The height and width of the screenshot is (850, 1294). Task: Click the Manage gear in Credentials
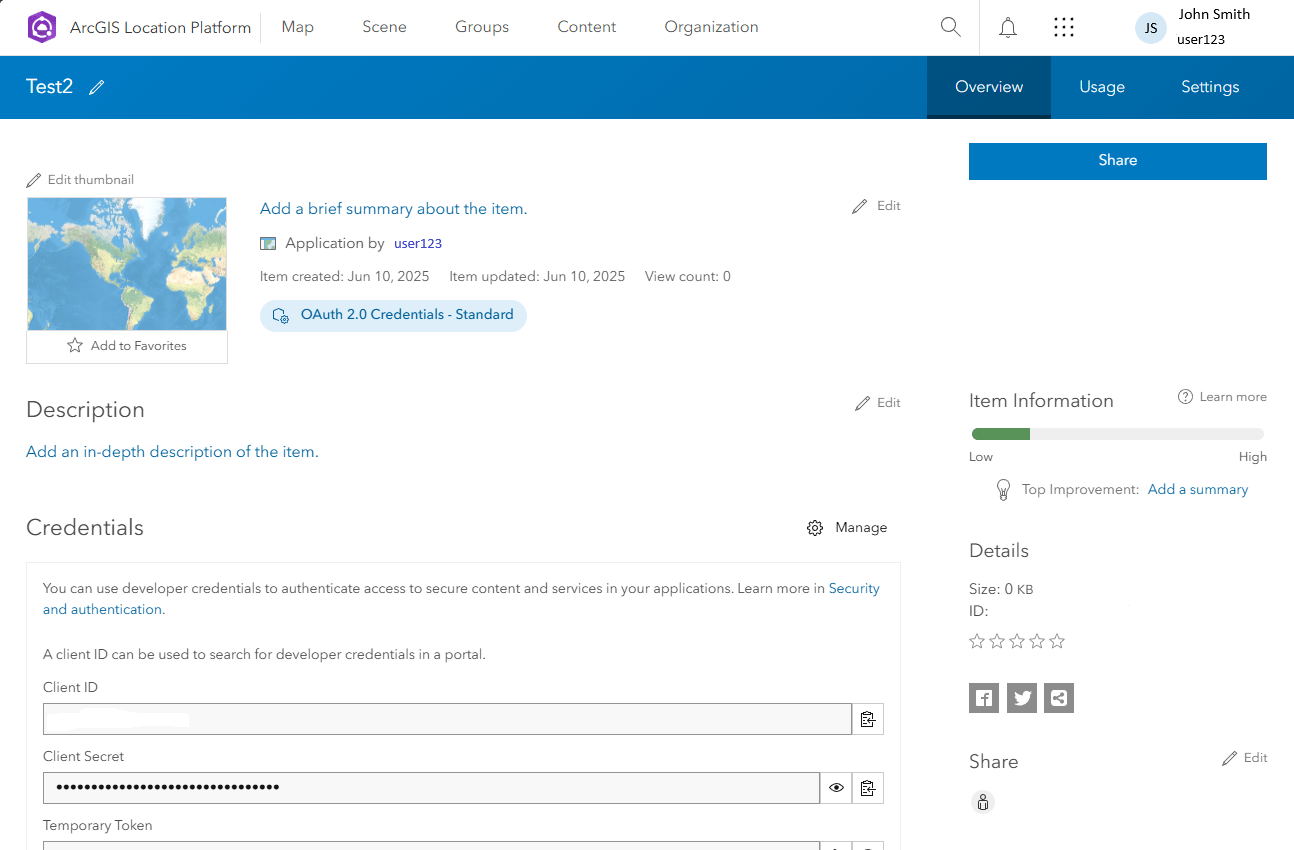coord(815,528)
